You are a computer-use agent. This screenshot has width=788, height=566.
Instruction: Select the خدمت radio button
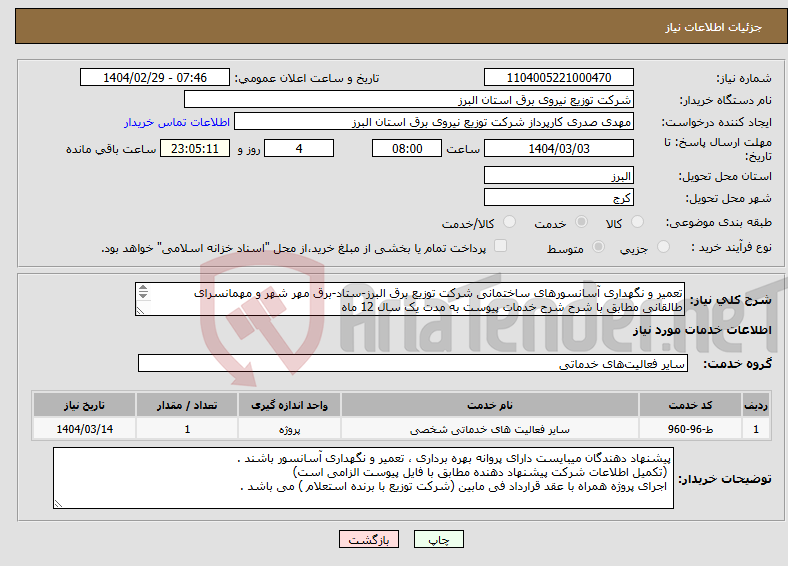tap(581, 222)
